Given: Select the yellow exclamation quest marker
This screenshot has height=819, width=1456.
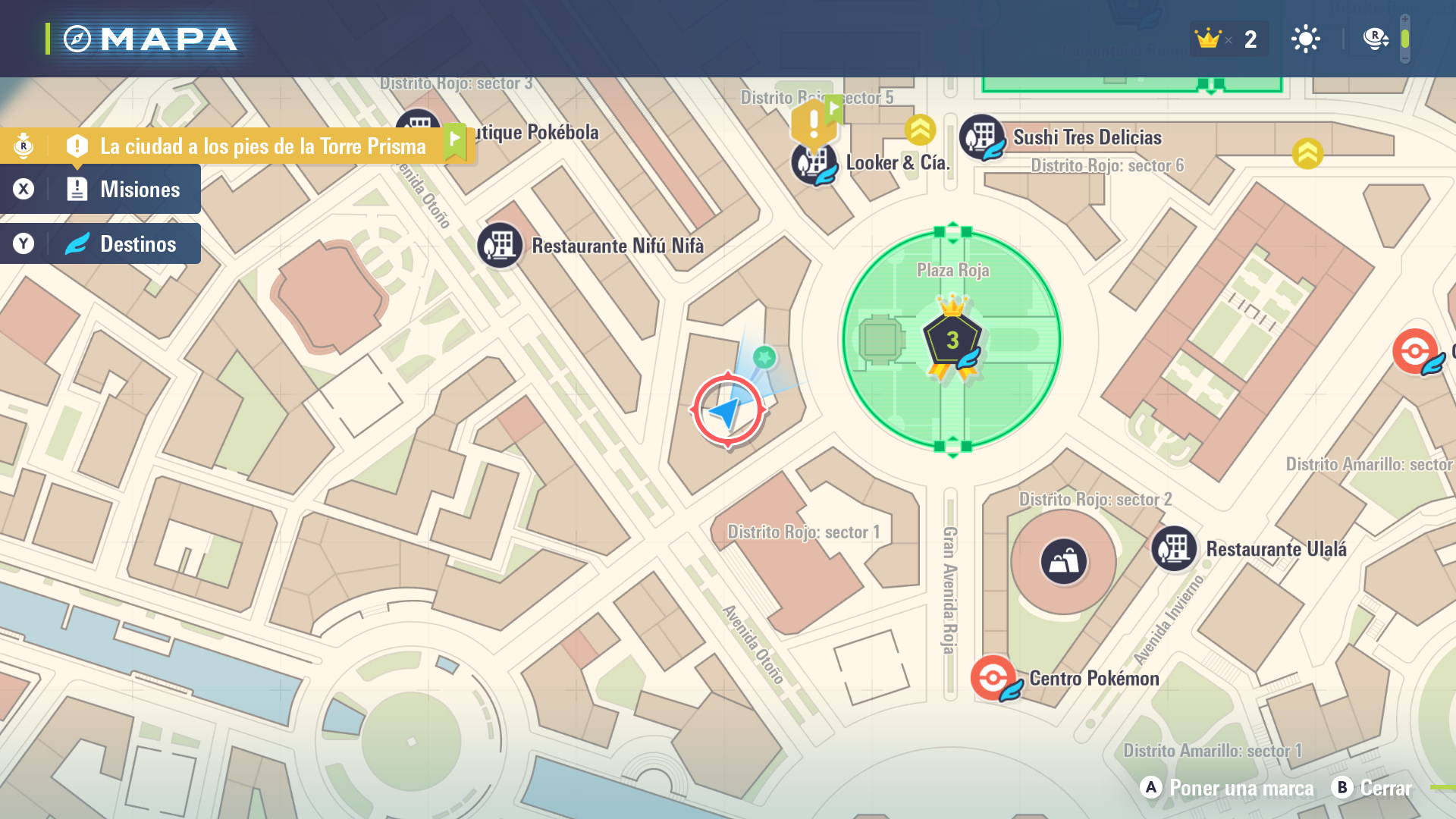Looking at the screenshot, I should coord(814,122).
